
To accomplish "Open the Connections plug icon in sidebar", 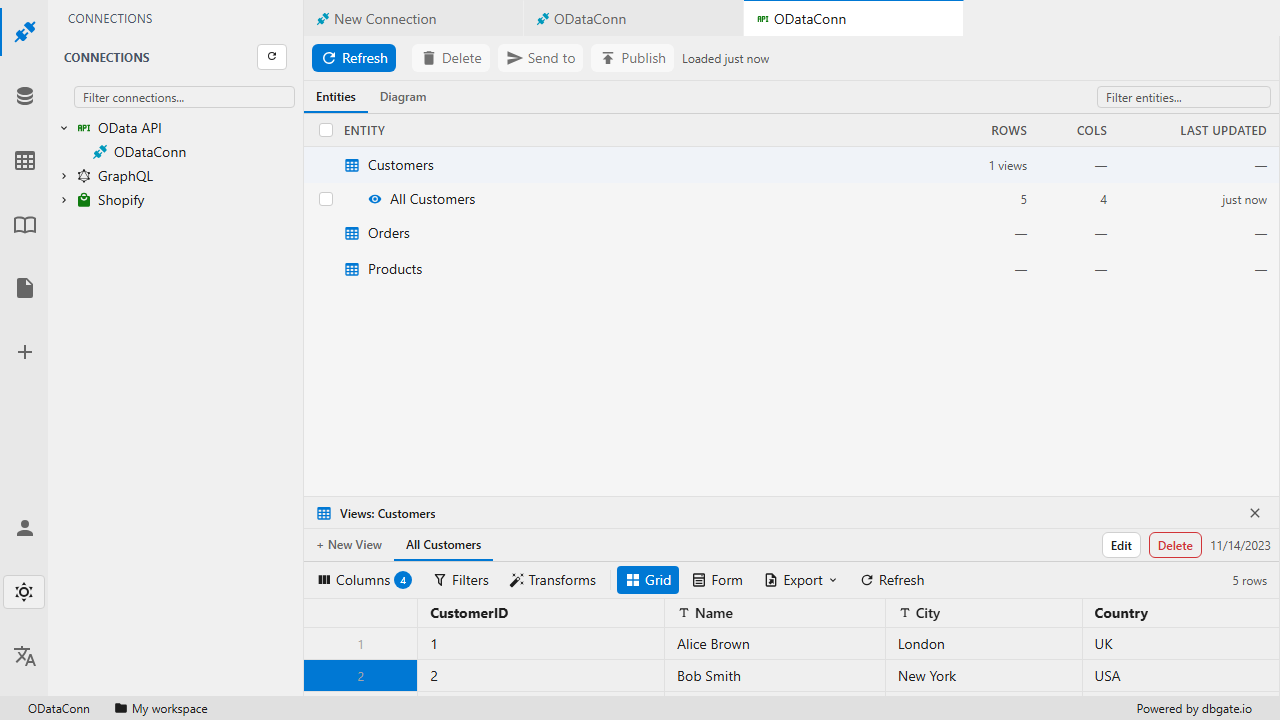I will 25,32.
